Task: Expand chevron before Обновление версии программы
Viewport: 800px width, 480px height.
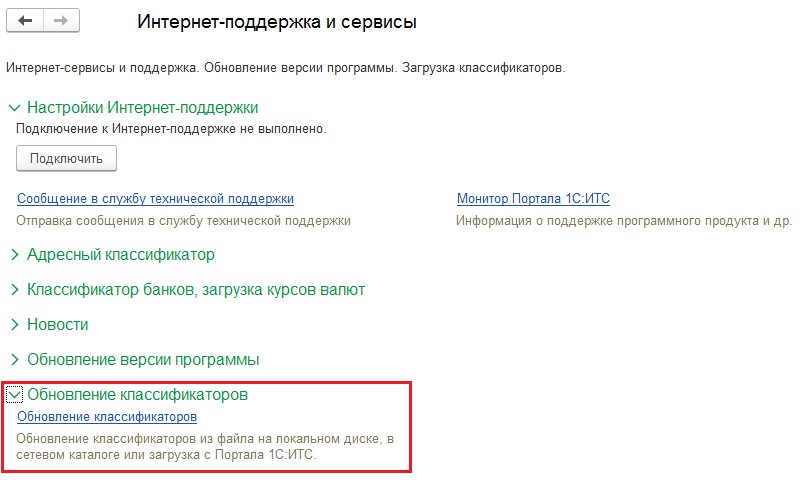Action: pos(15,360)
